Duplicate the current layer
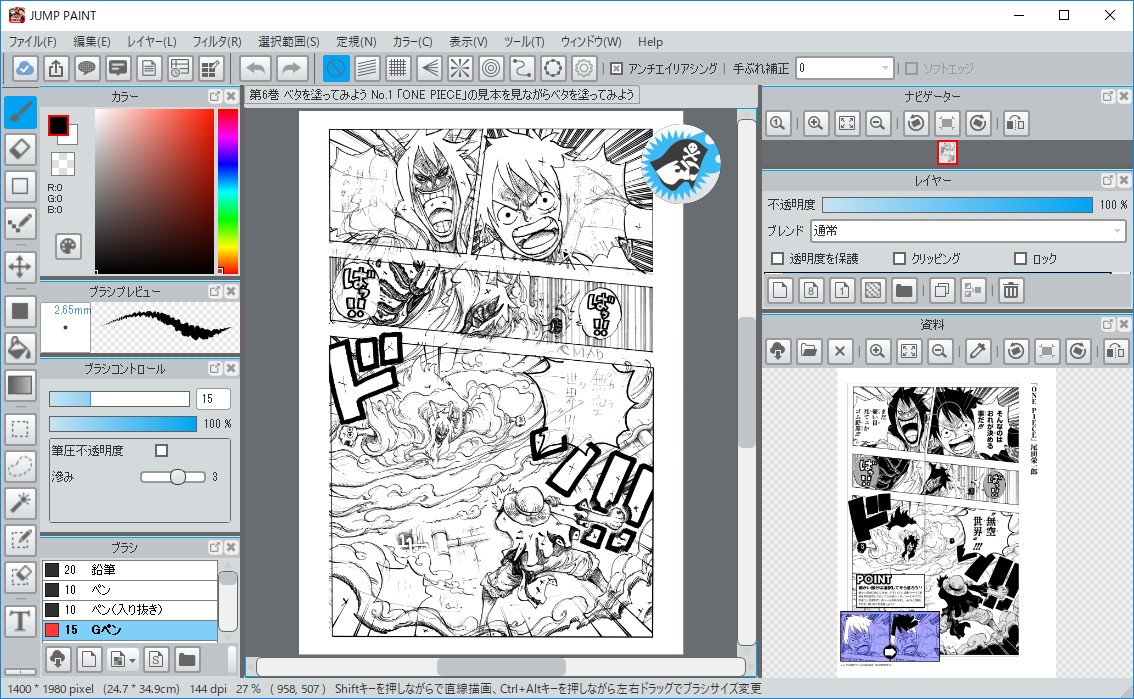 (x=942, y=291)
